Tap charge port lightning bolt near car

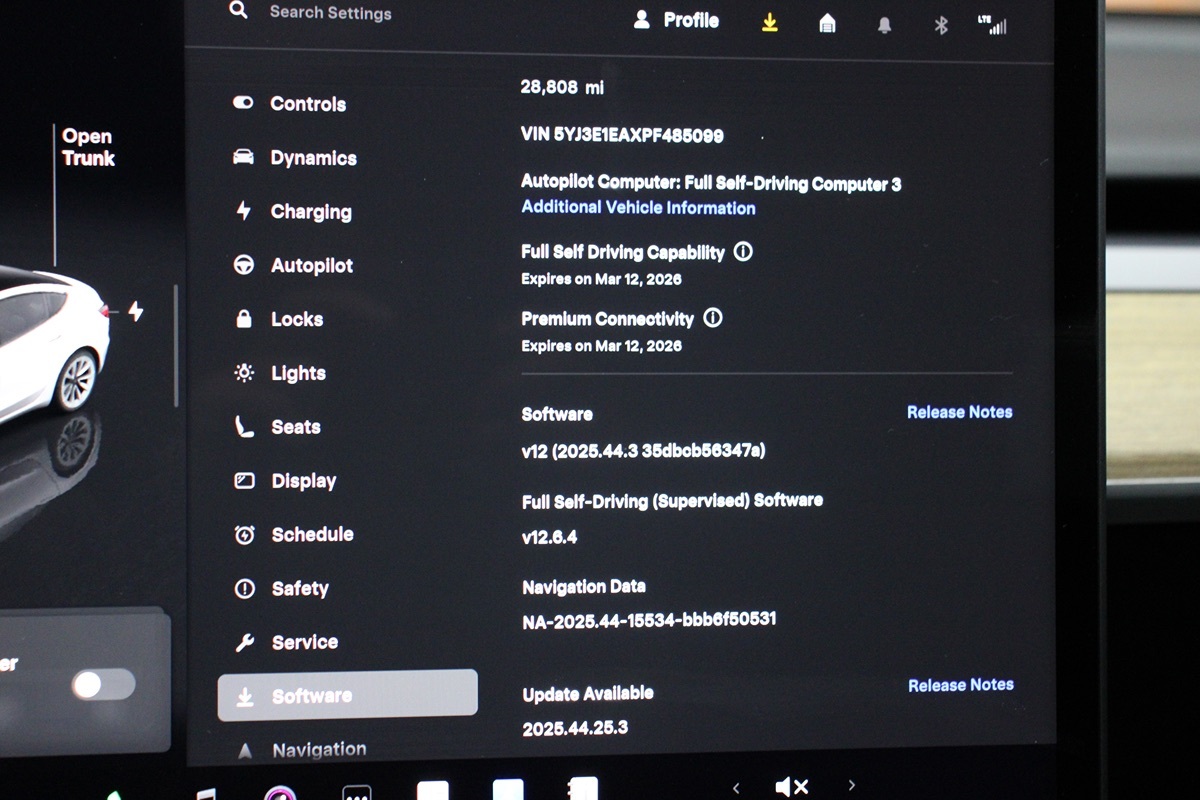[135, 312]
